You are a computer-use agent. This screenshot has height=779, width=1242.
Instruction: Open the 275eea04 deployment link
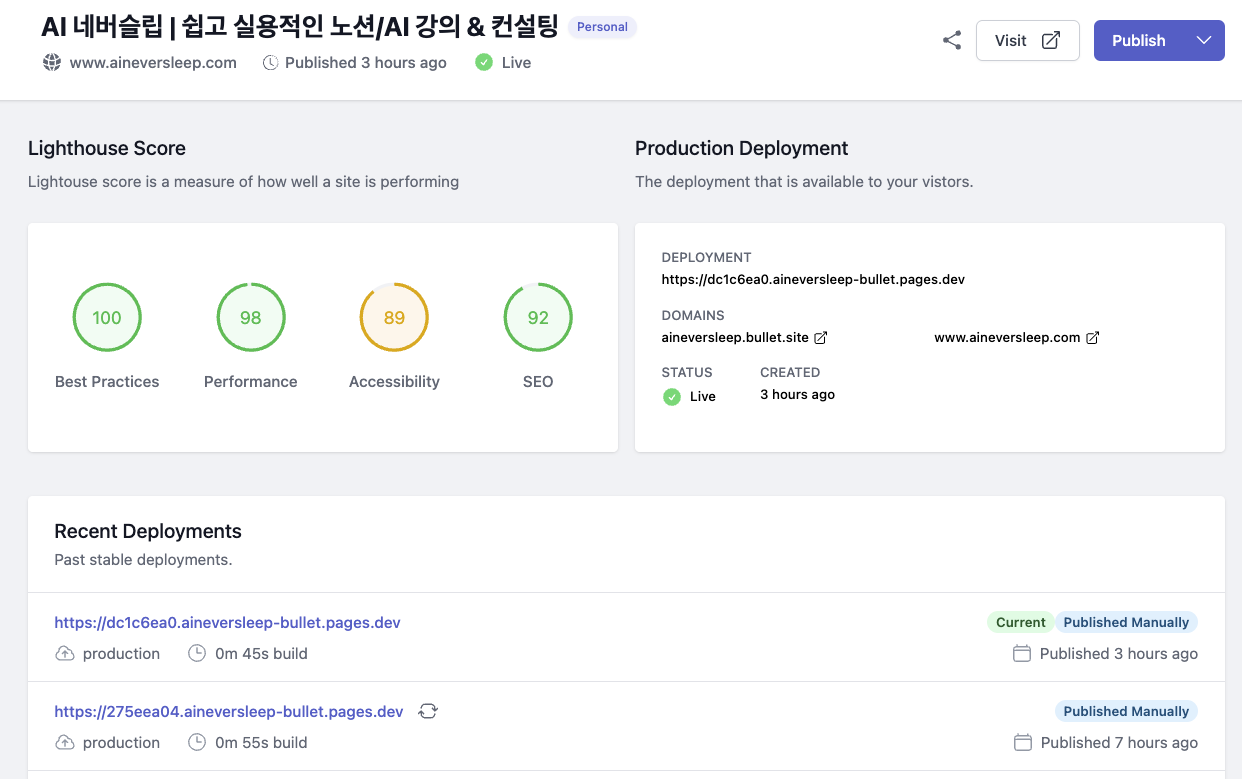click(x=228, y=712)
